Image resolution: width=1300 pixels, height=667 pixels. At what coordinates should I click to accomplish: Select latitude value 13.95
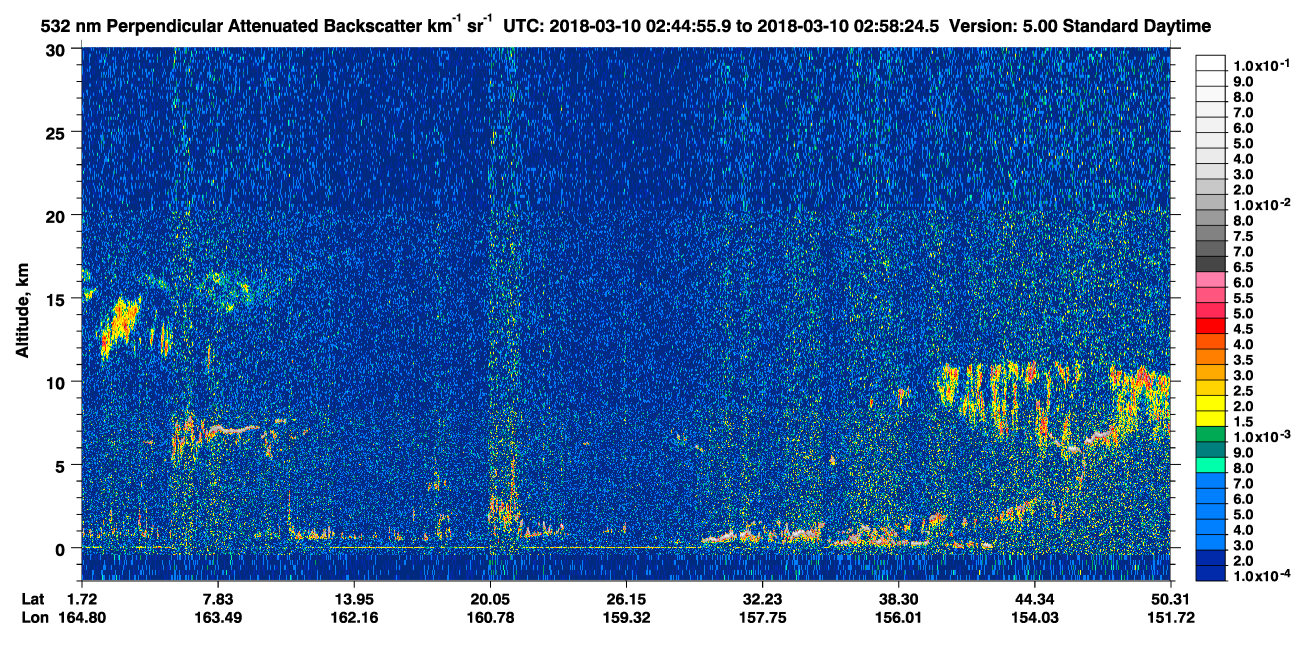pyautogui.click(x=354, y=598)
